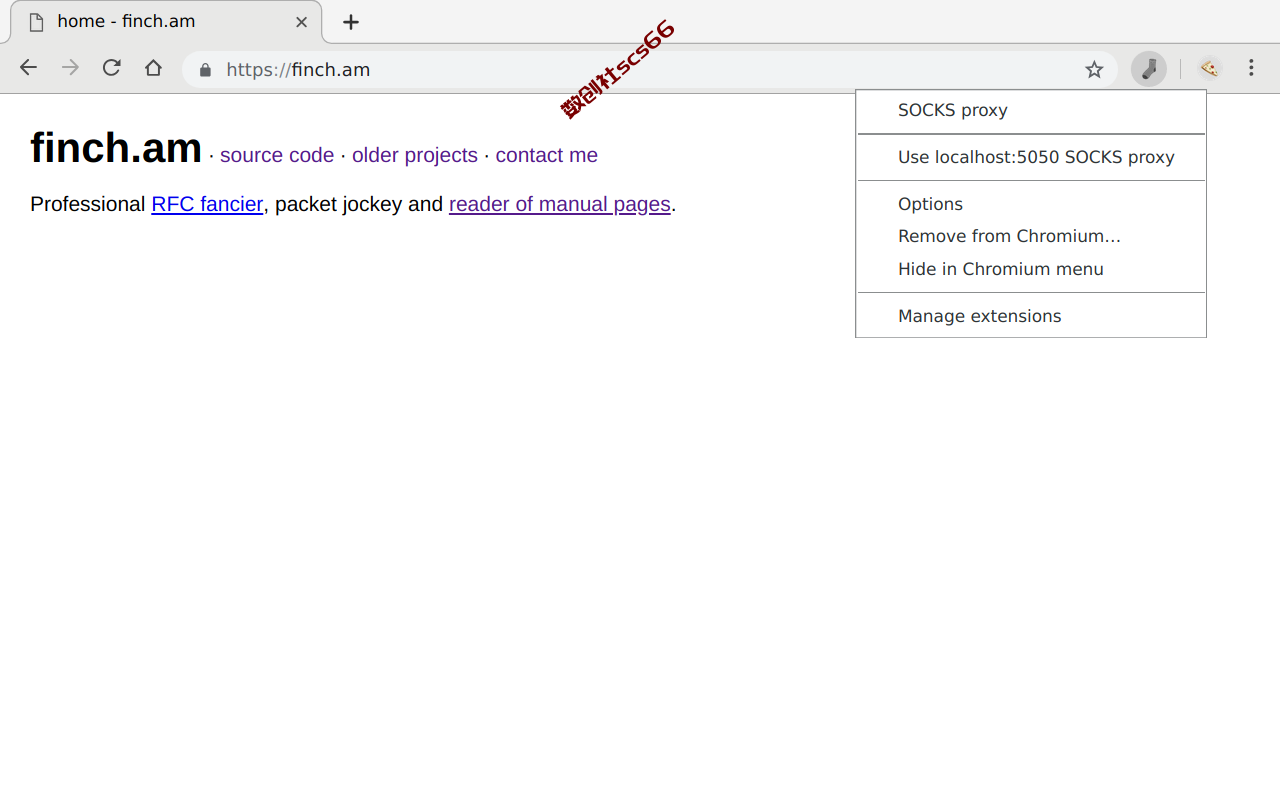Open 'Manage extensions' from menu
The width and height of the screenshot is (1280, 800).
click(x=1031, y=316)
